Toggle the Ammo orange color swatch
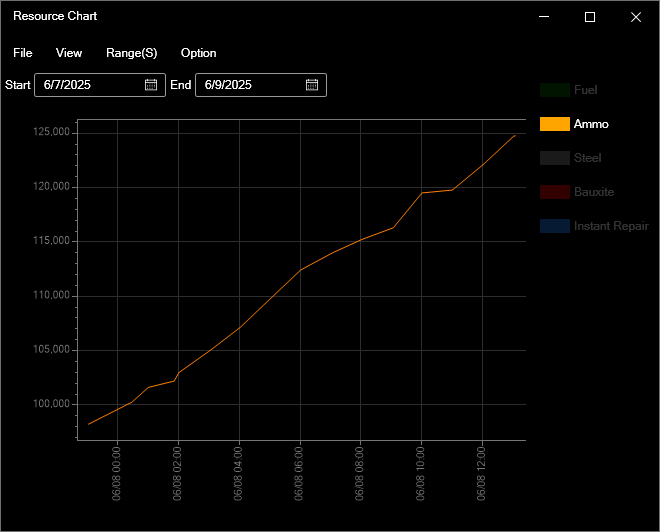 [555, 124]
